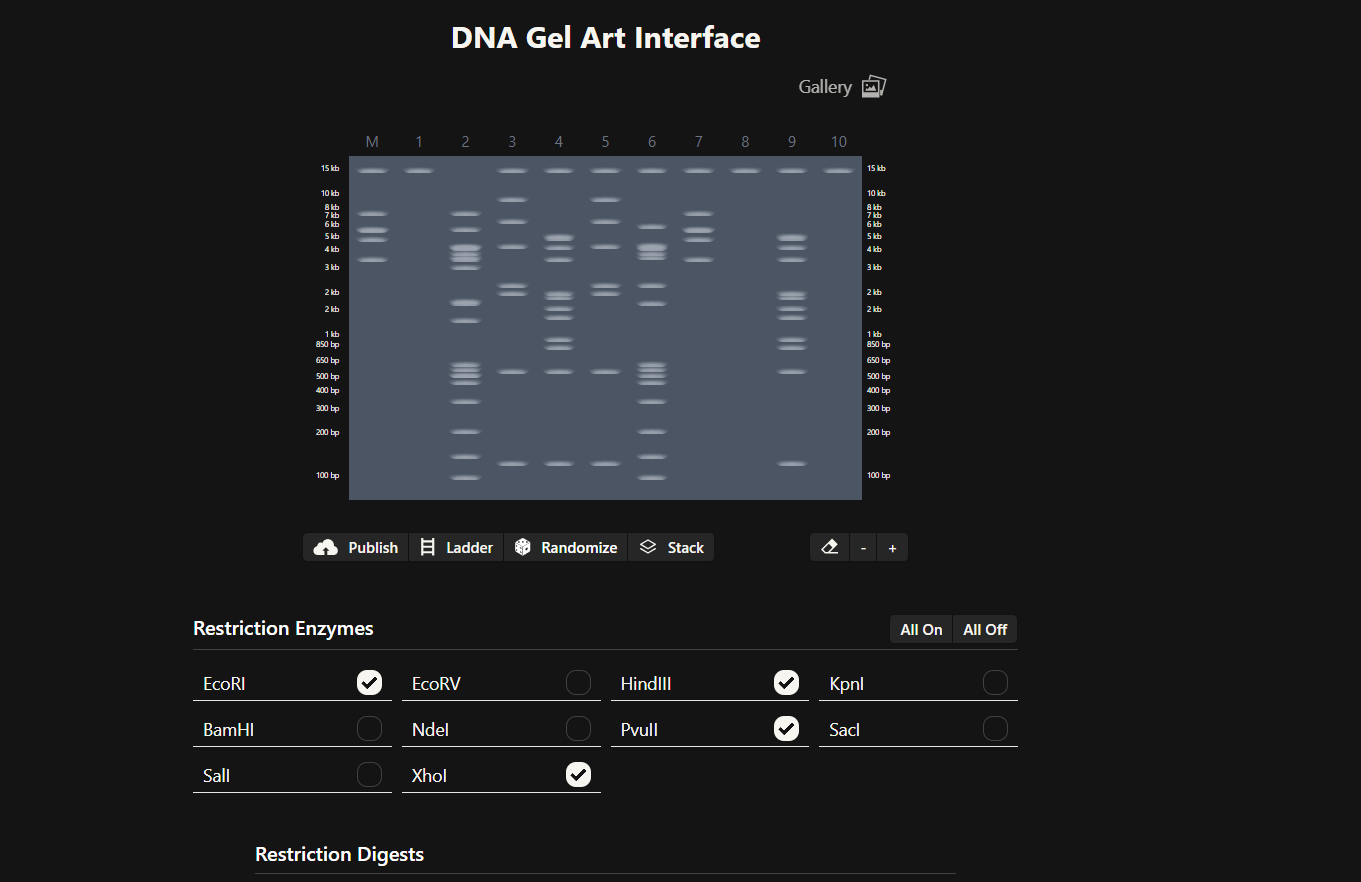This screenshot has height=882, width=1361.
Task: Click the 15 kb ladder marker label
Action: coord(330,168)
